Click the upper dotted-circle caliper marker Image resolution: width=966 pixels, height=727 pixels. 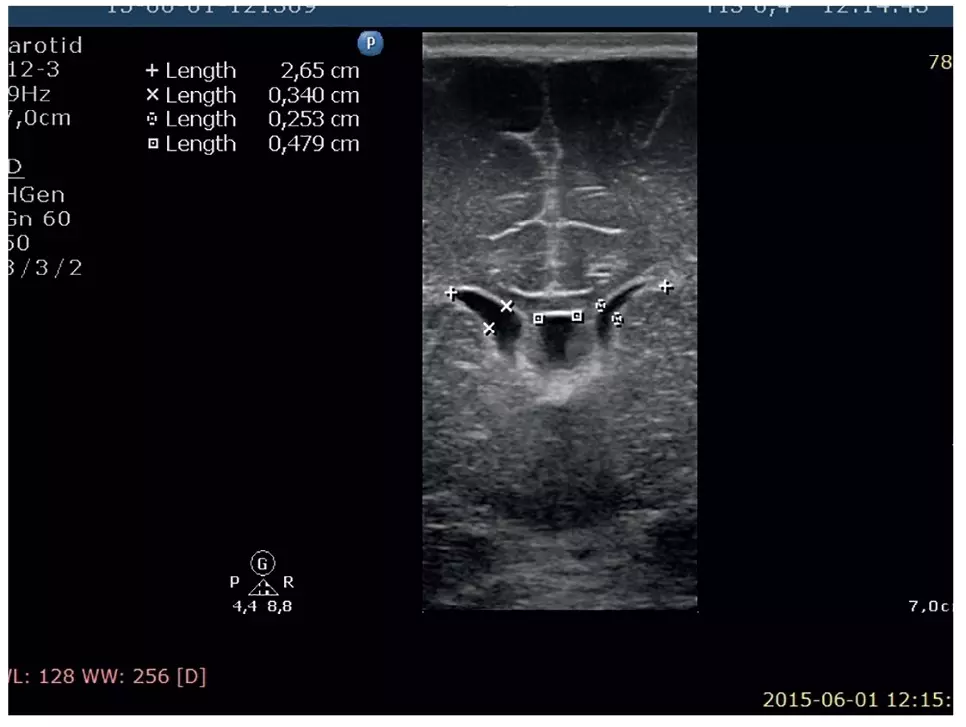tap(601, 305)
